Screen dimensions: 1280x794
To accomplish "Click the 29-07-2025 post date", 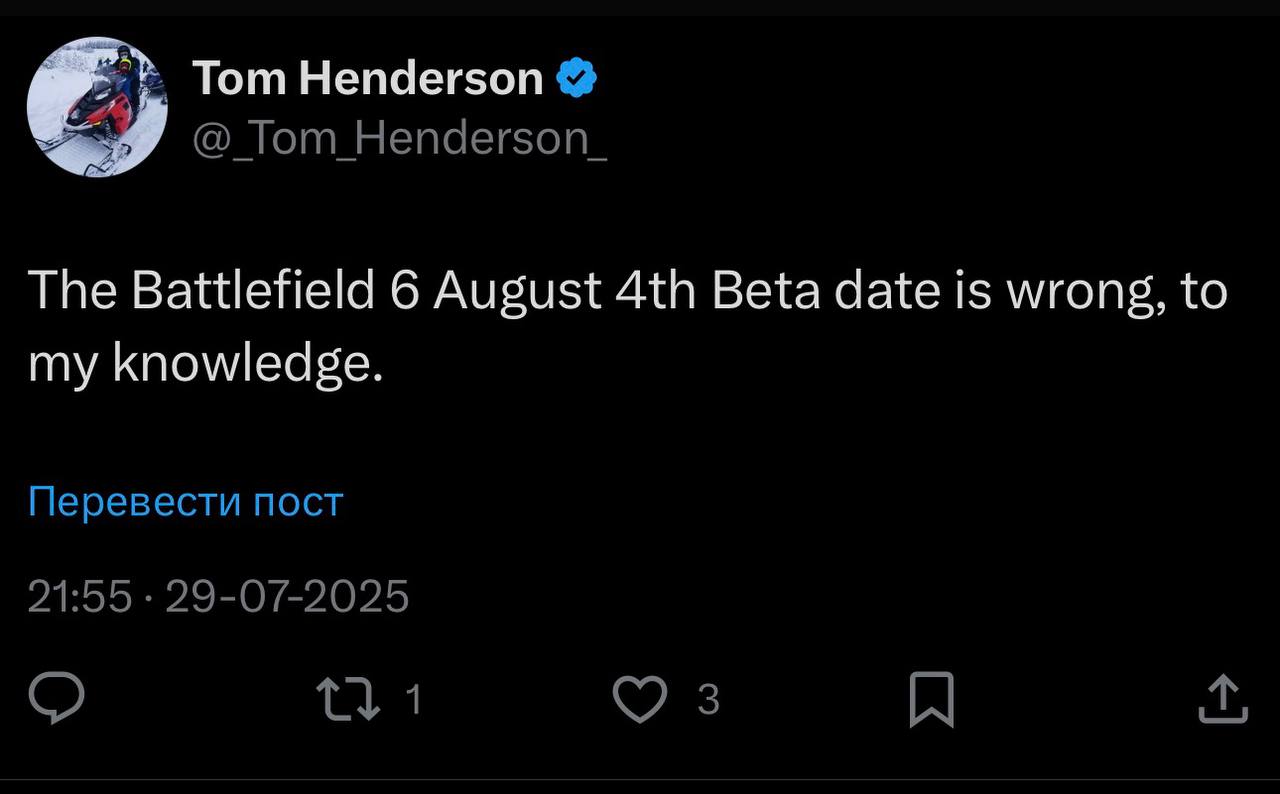I will click(287, 597).
